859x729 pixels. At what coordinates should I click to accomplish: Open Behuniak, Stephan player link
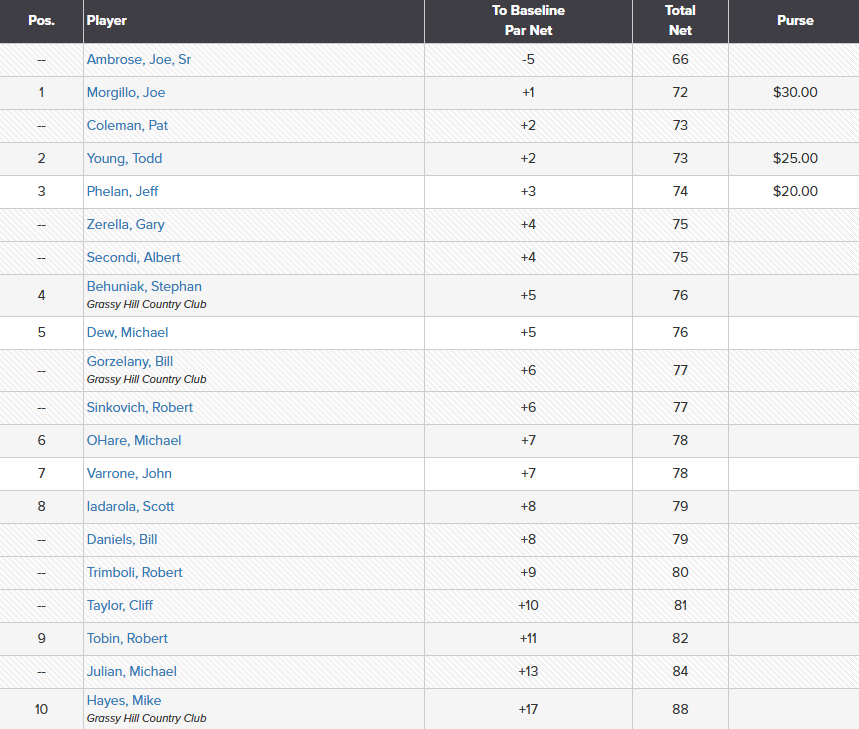tap(144, 286)
